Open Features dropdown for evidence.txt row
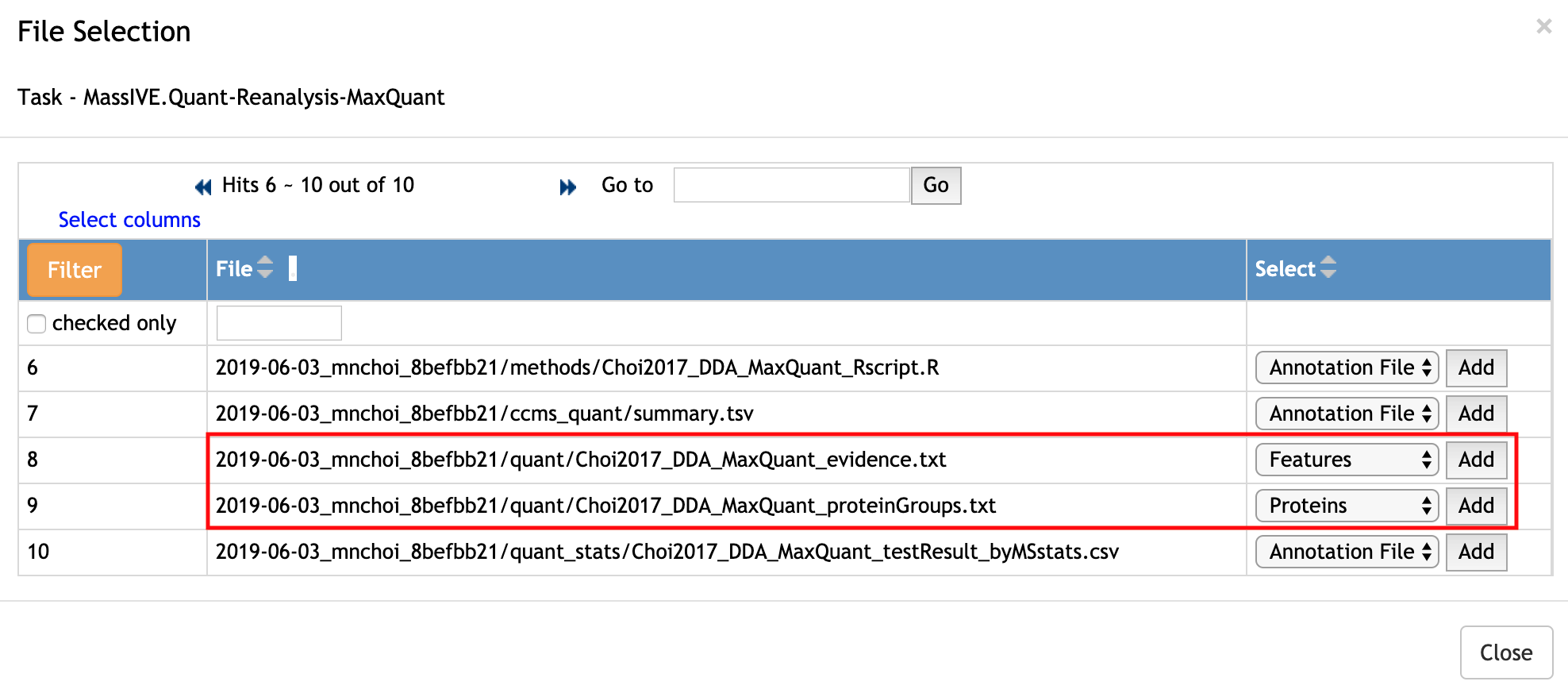The image size is (1568, 689). pos(1346,460)
